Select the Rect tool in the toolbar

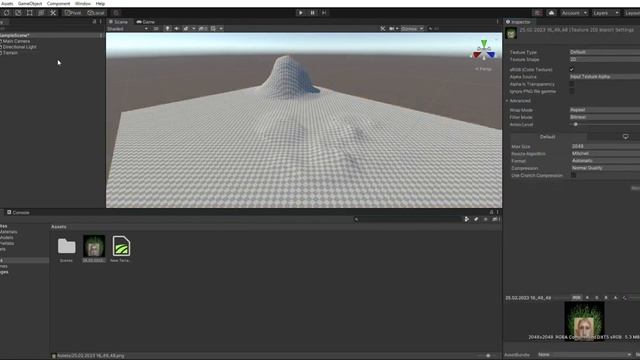29,13
